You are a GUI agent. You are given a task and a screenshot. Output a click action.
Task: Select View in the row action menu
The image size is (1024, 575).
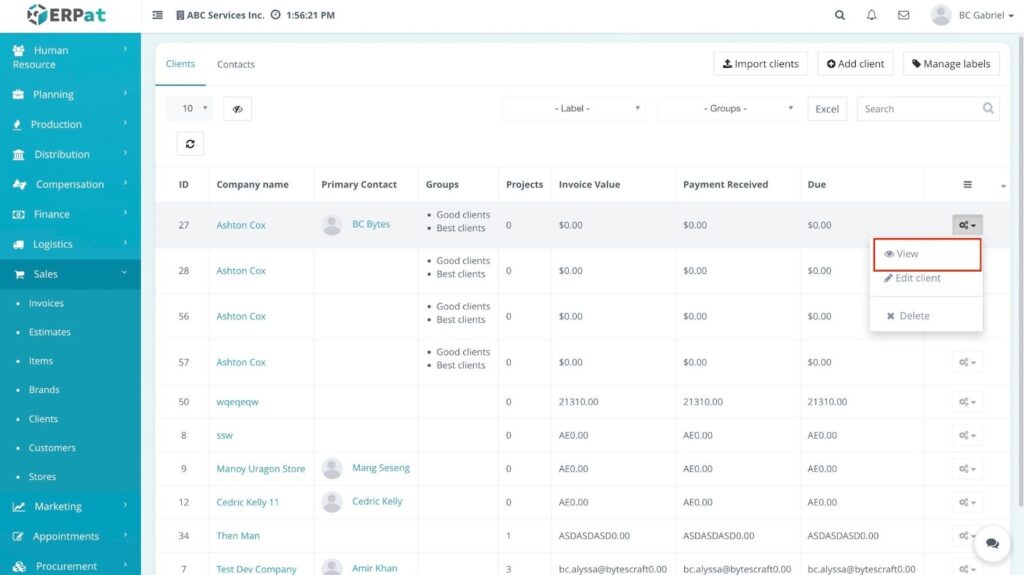click(926, 254)
